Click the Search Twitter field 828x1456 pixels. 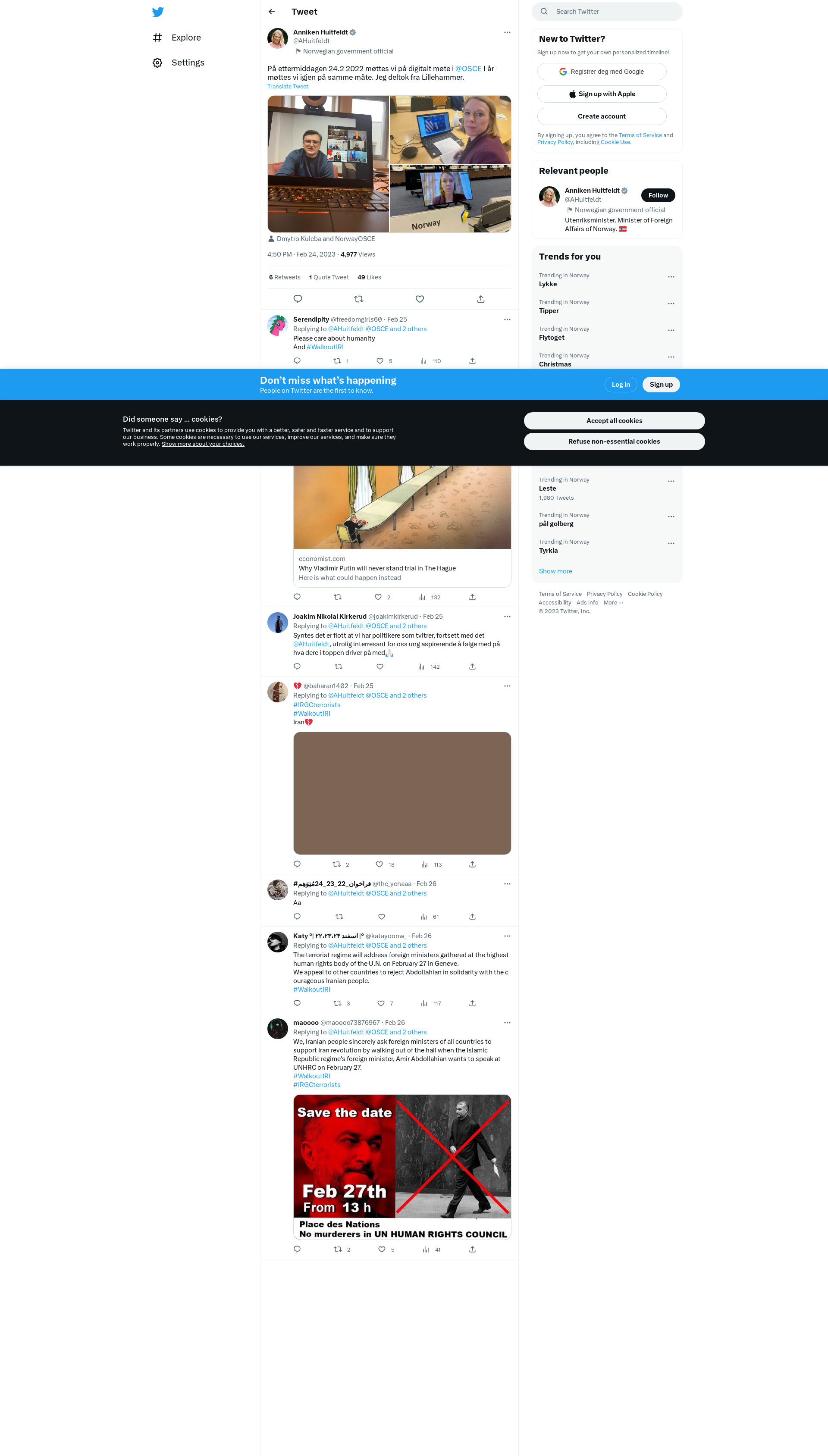pos(607,11)
